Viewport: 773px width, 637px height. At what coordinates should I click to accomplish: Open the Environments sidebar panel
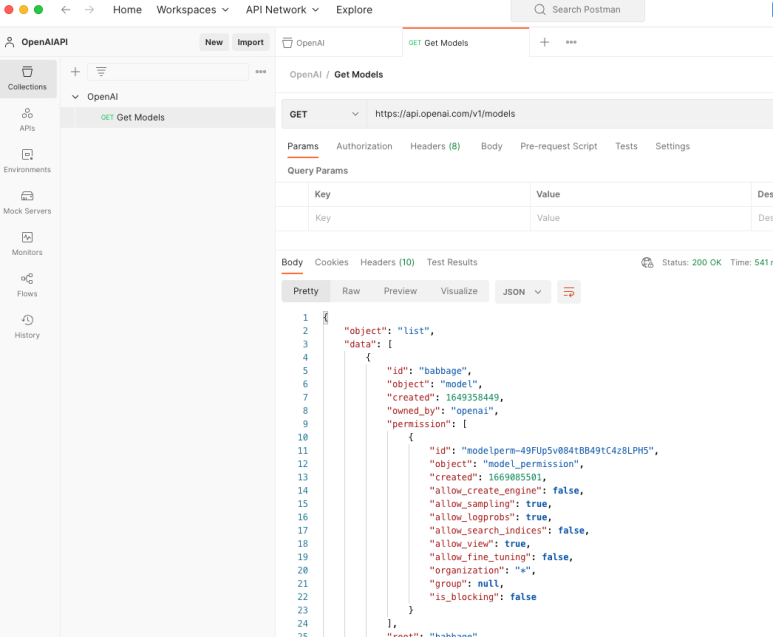[27, 161]
